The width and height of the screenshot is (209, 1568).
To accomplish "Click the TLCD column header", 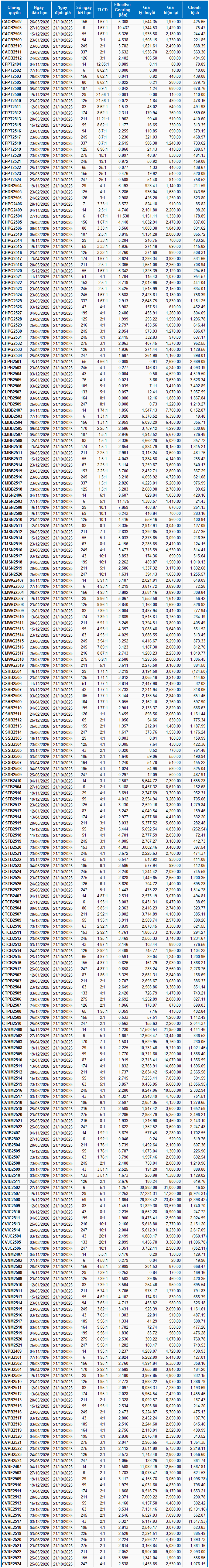I will [103, 10].
